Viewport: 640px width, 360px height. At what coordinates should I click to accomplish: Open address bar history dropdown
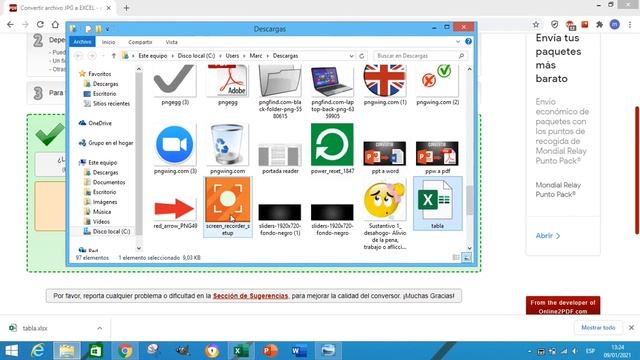[x=351, y=56]
